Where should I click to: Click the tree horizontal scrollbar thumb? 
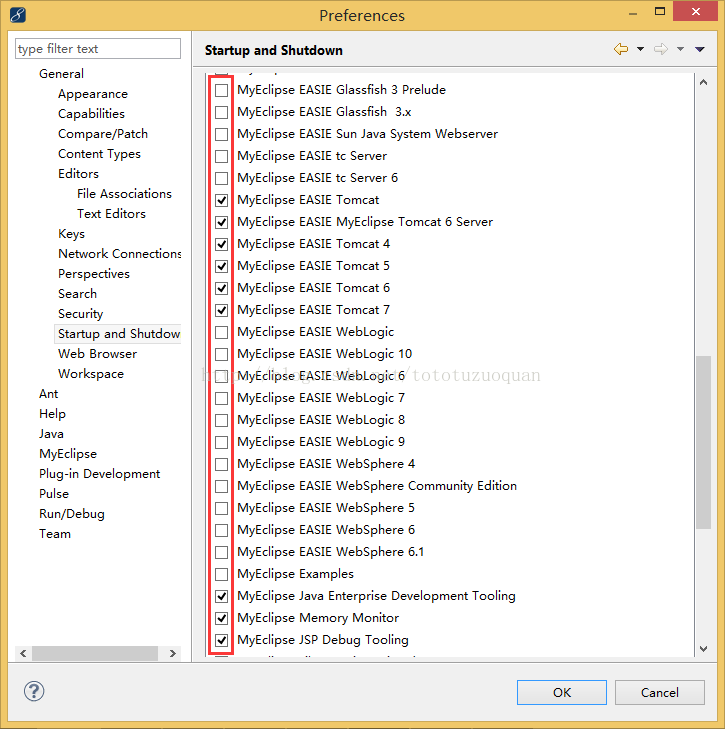pyautogui.click(x=95, y=653)
